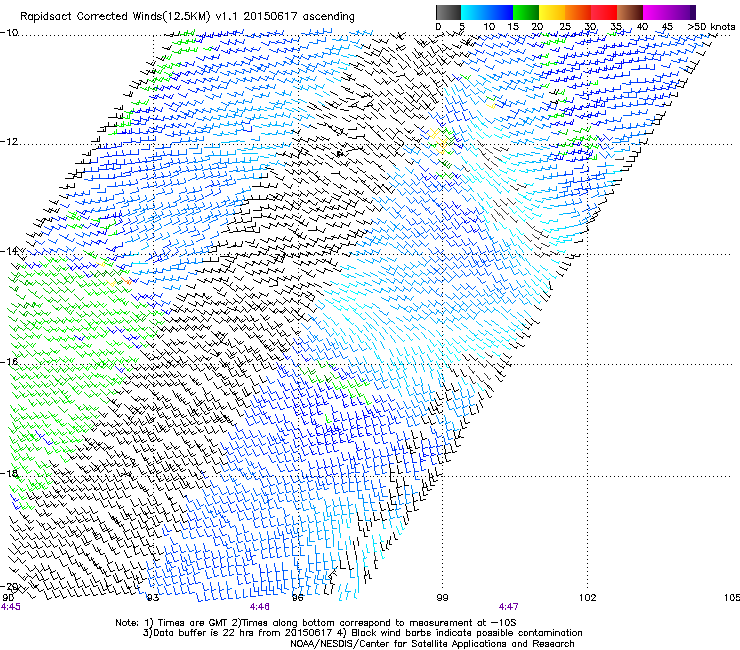
Task: Click the '93' longitude axis label
Action: [152, 598]
